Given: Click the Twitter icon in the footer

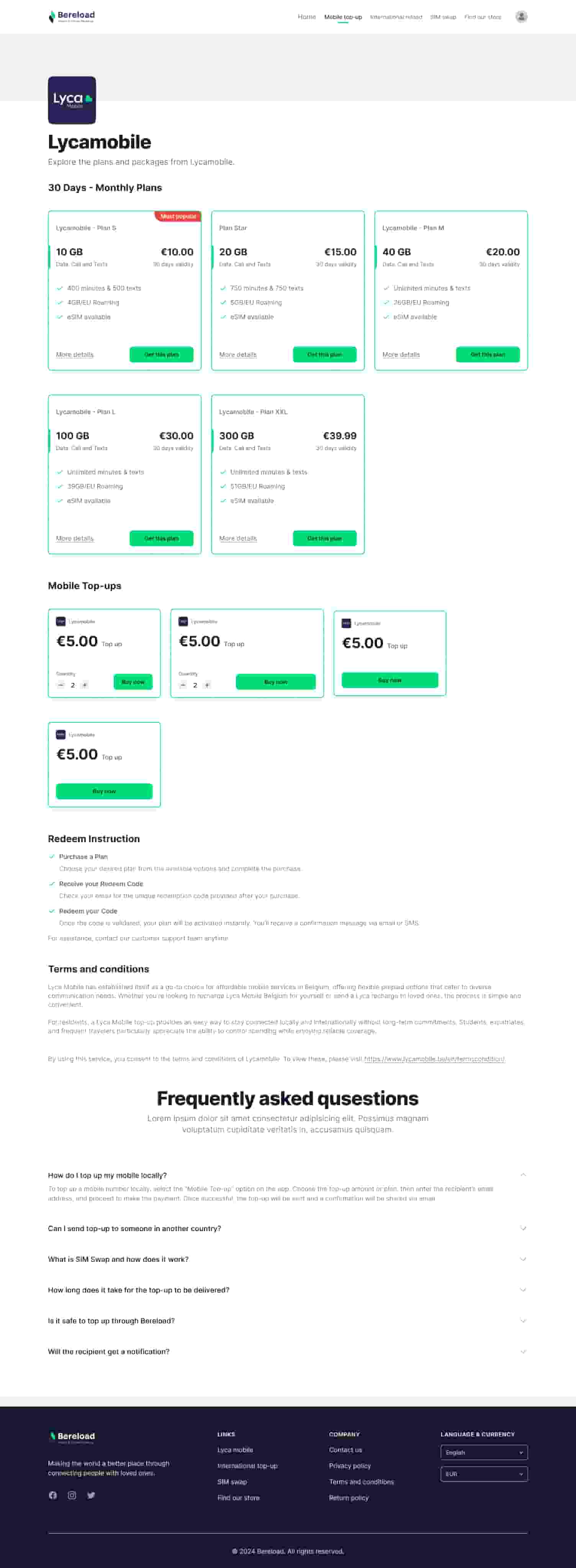Looking at the screenshot, I should pos(90,1496).
